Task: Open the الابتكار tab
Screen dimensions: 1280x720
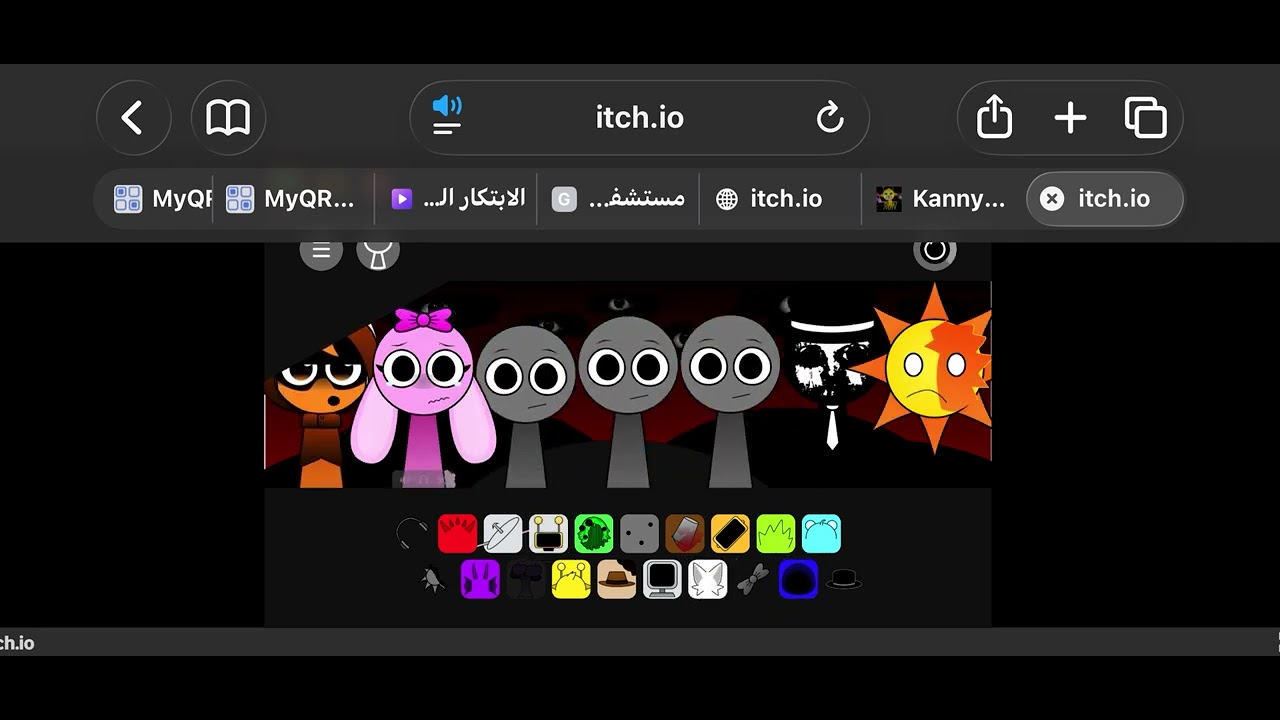Action: [457, 199]
